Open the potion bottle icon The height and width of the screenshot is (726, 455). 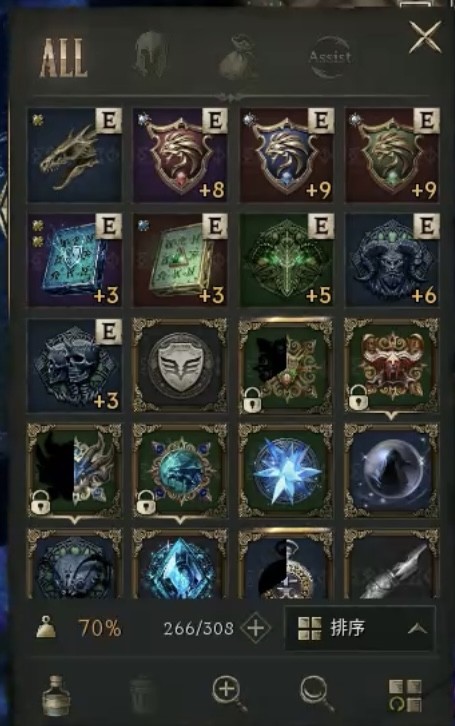point(56,695)
